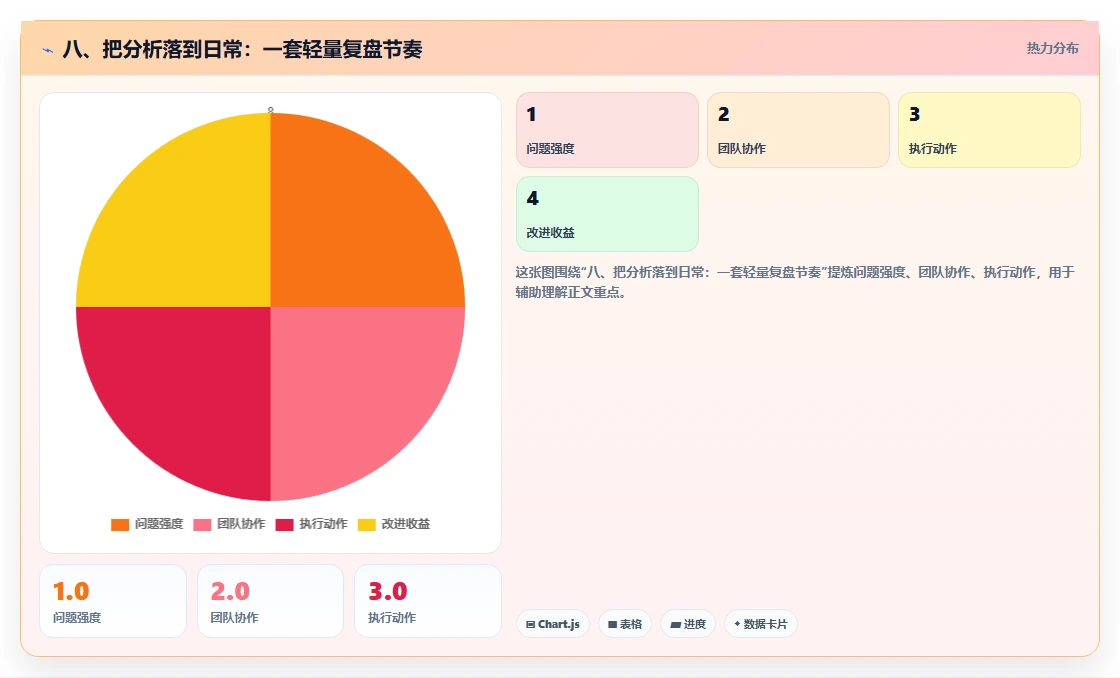Click the 1.0 问题强度 stat card
This screenshot has height=678, width=1120.
tap(113, 601)
